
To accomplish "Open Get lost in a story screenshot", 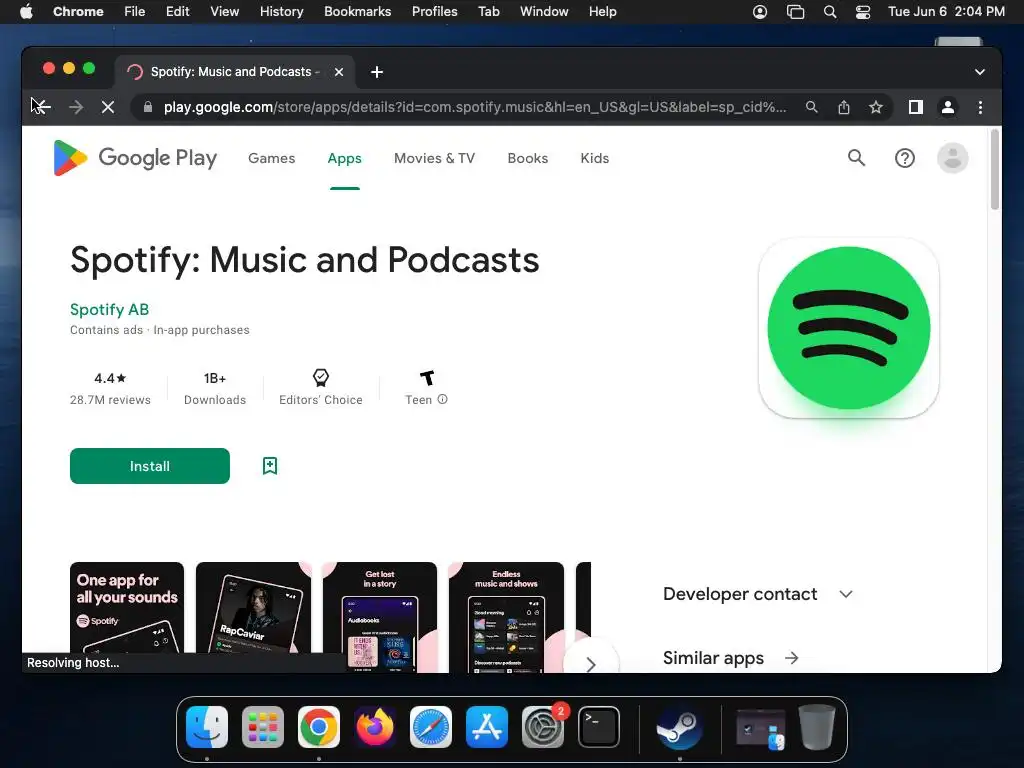I will click(x=379, y=617).
